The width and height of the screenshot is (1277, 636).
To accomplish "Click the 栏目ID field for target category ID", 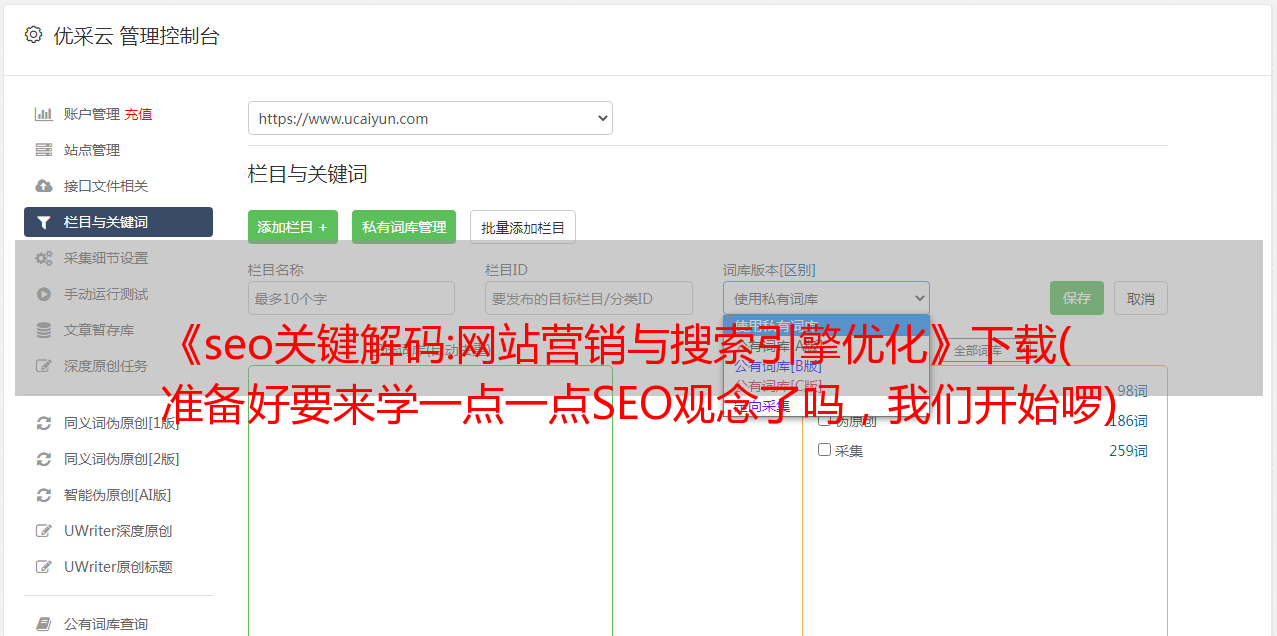I will [589, 298].
